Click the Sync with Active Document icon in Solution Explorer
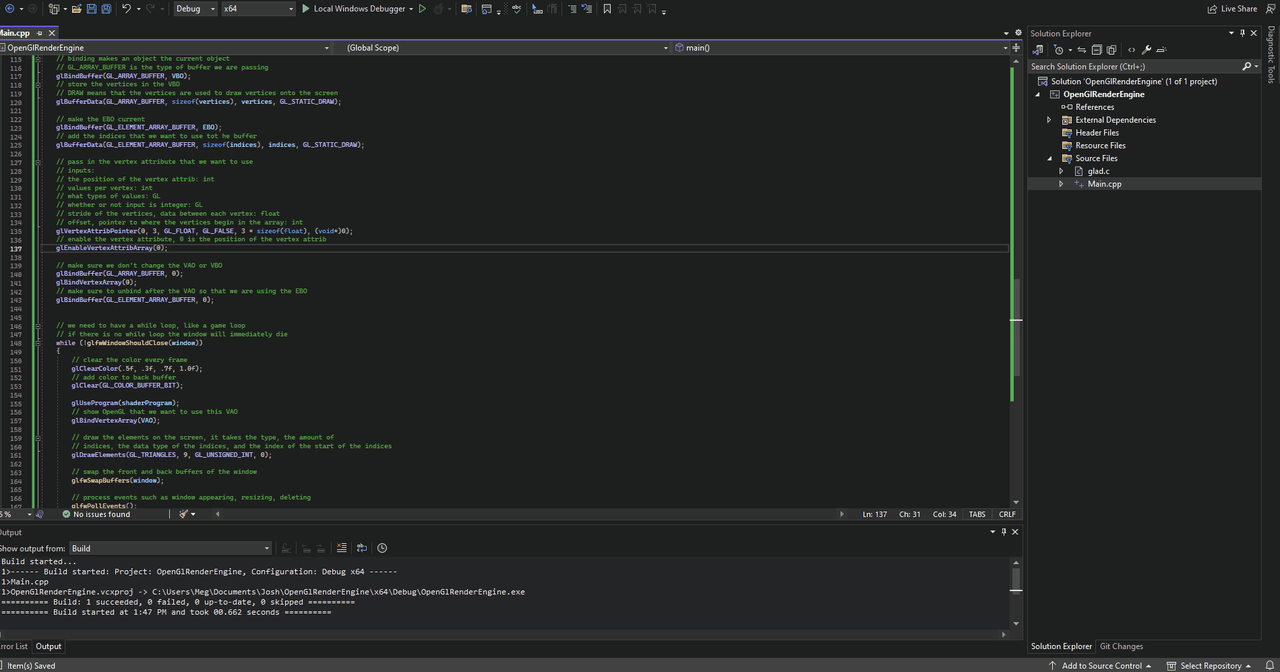 [1081, 50]
